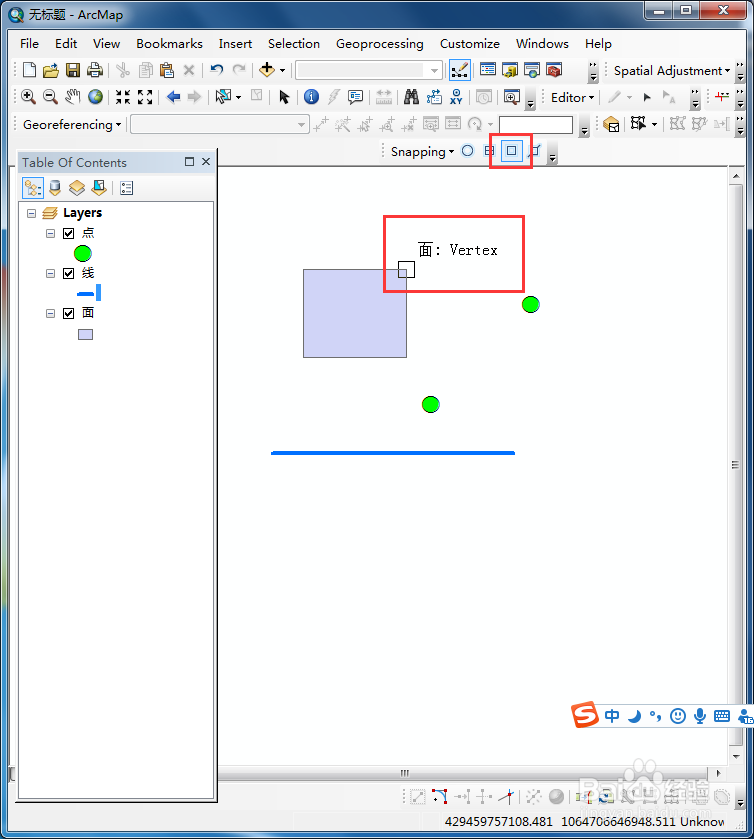Select Features tool in the toolbar

coord(224,97)
